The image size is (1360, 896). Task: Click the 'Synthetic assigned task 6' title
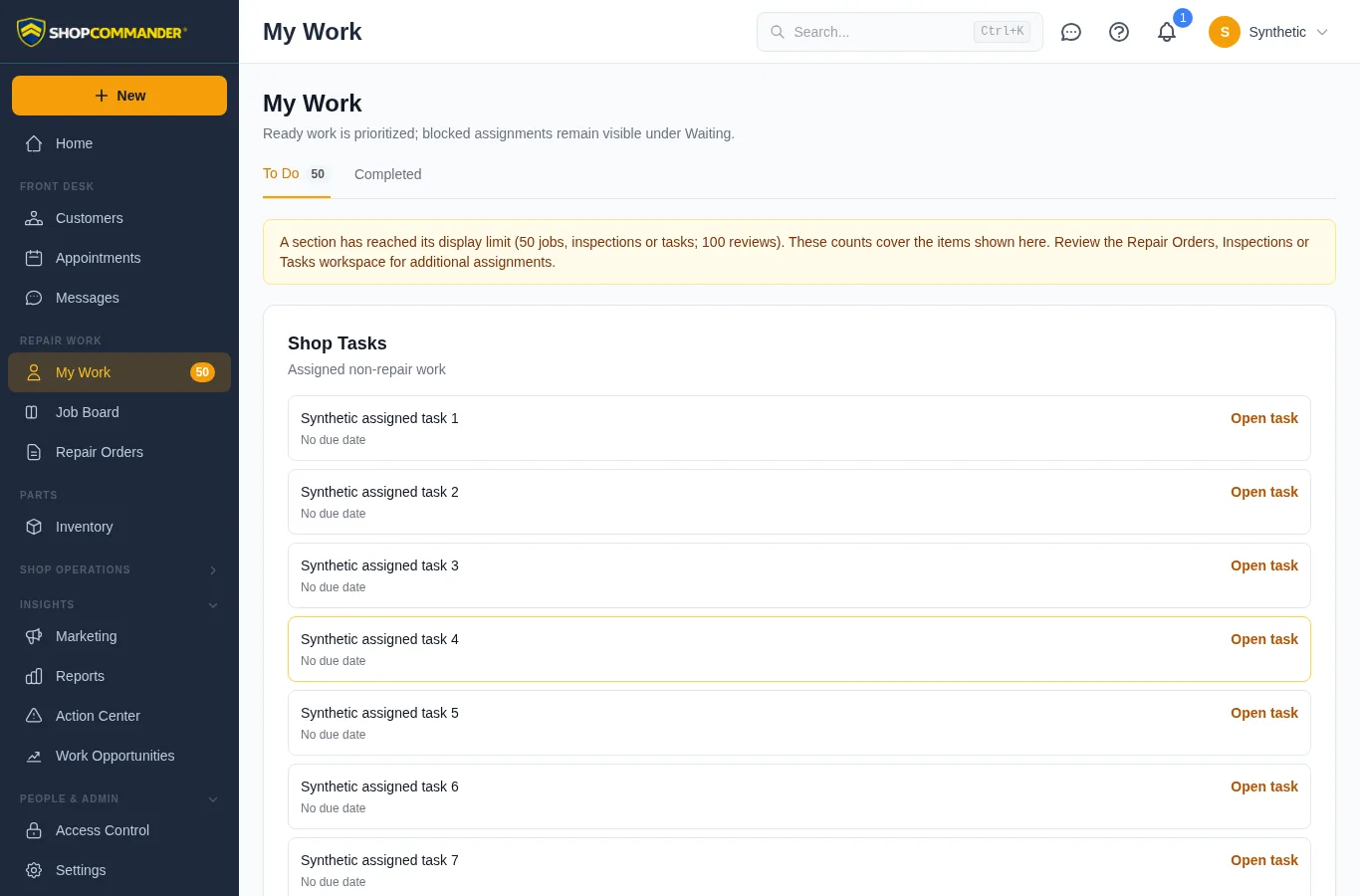[x=379, y=786]
